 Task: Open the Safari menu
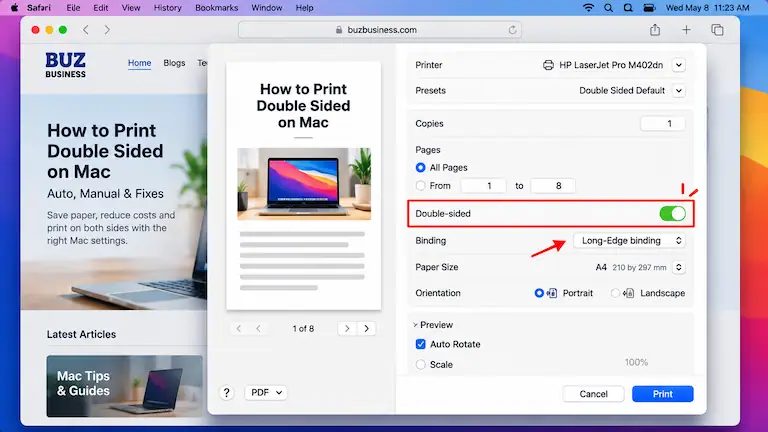(x=39, y=8)
